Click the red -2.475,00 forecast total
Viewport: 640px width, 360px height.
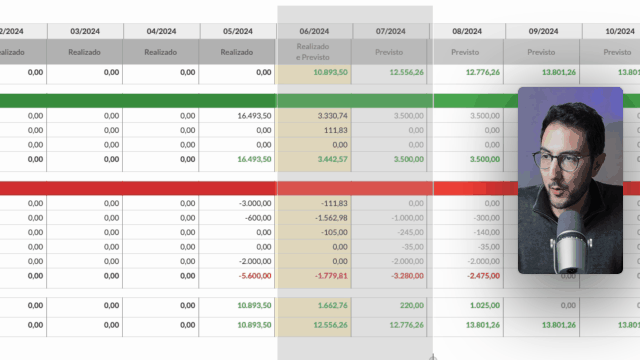click(484, 276)
